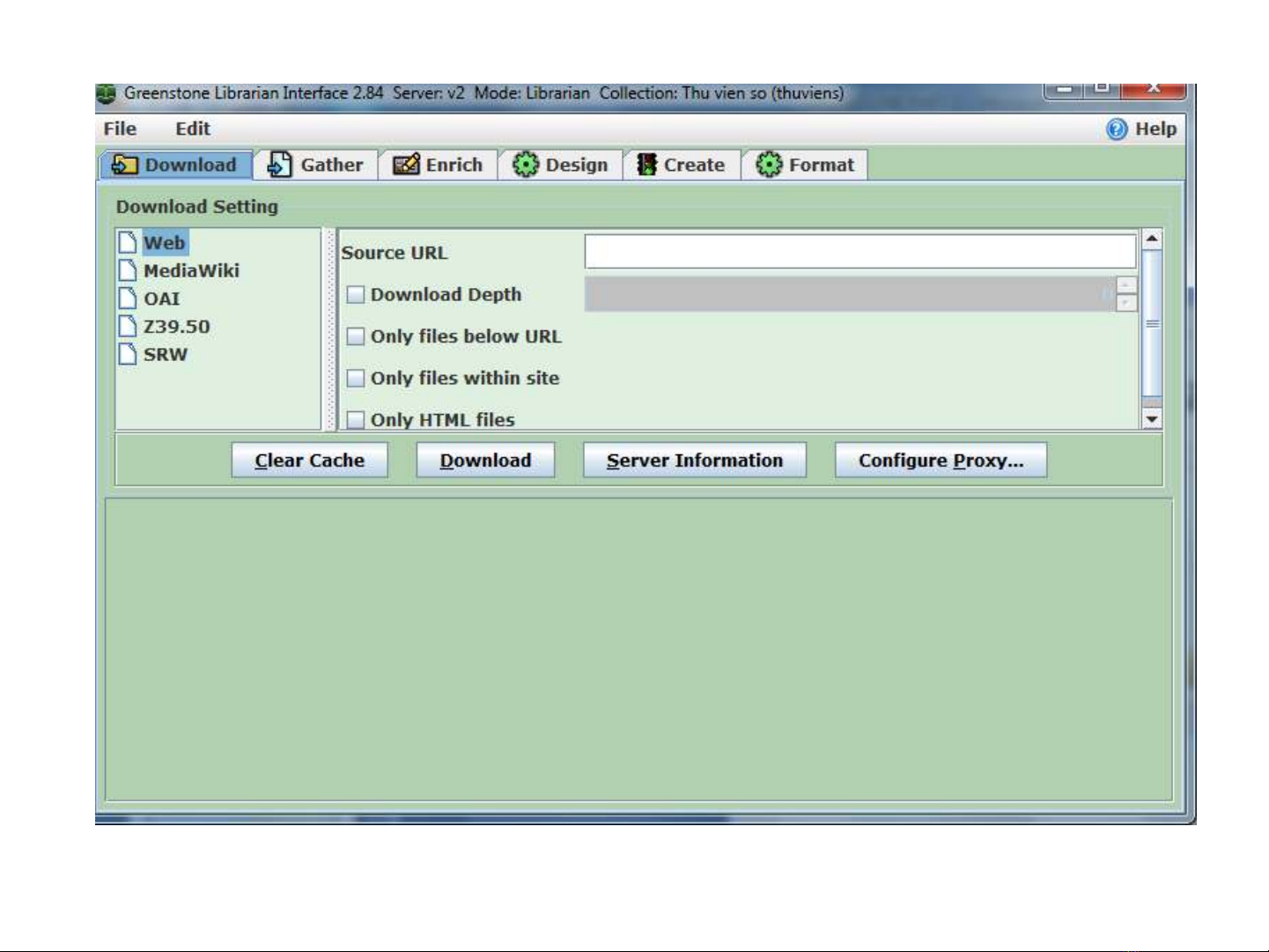Click the Format tab gear icon
This screenshot has width=1269, height=952.
[769, 165]
